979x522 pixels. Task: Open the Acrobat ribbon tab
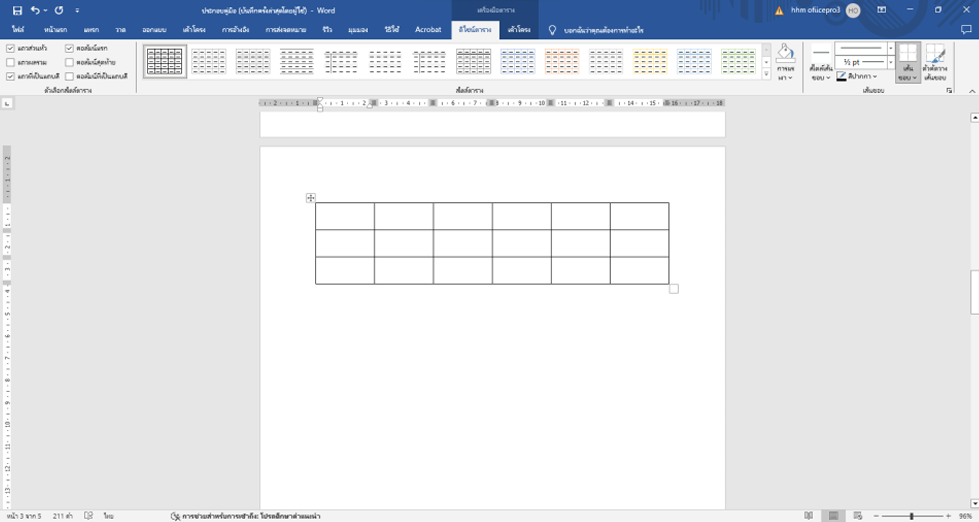click(x=428, y=30)
